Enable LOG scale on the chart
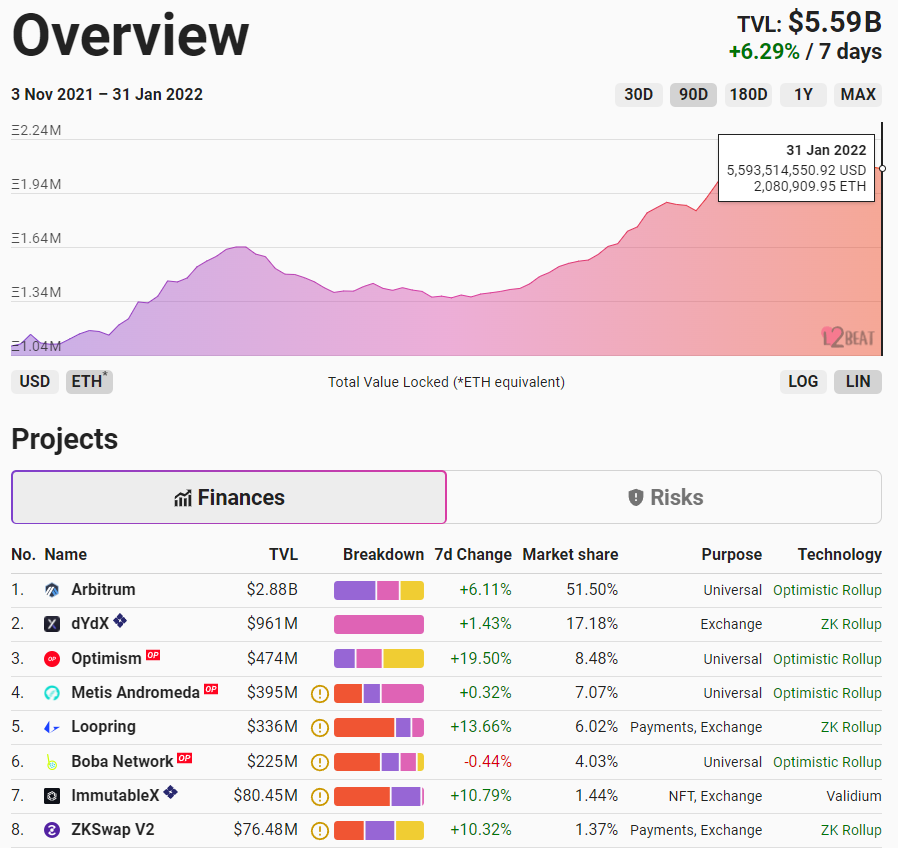 803,381
